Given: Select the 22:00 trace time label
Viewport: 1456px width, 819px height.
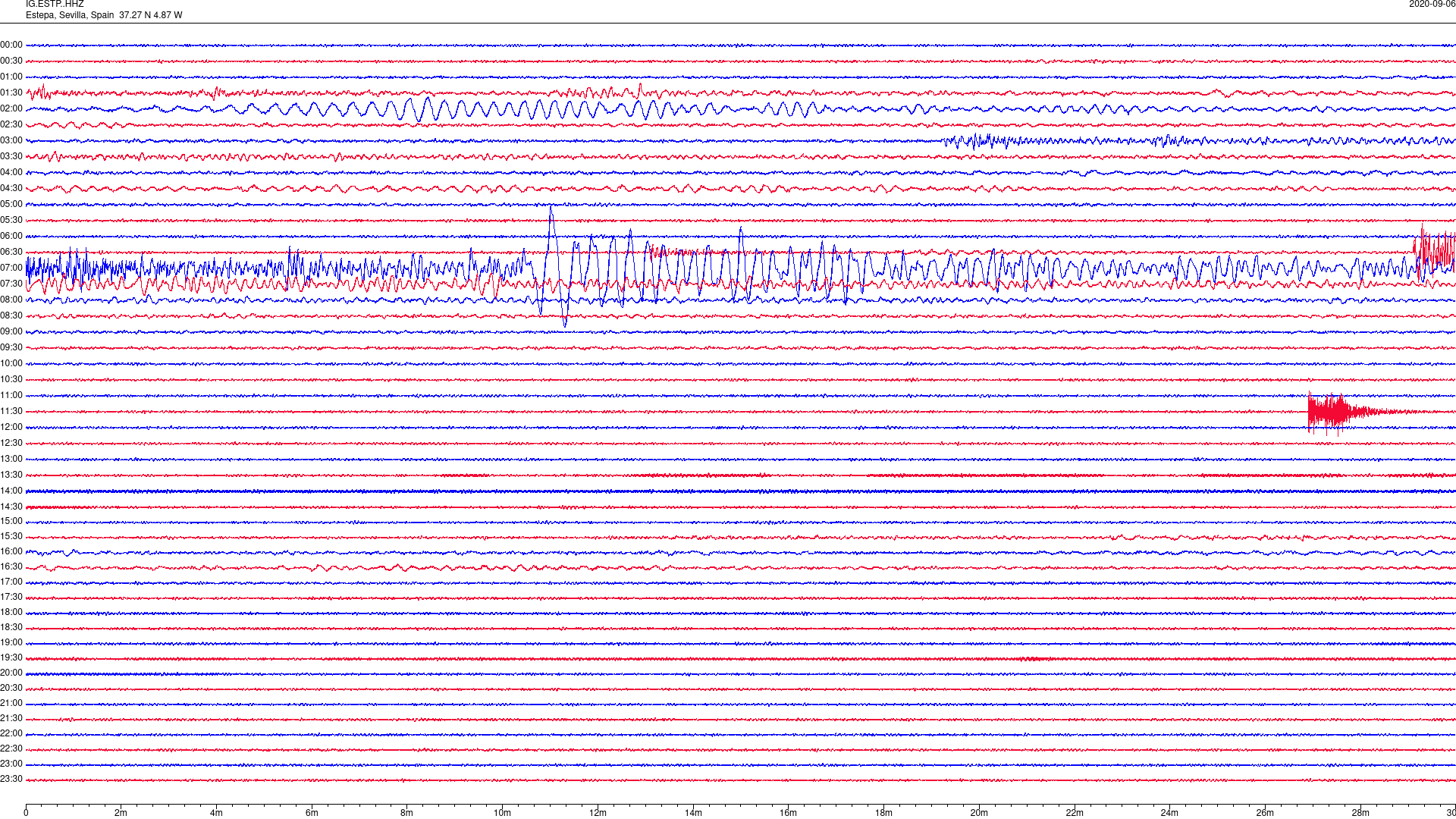Looking at the screenshot, I should coord(11,734).
